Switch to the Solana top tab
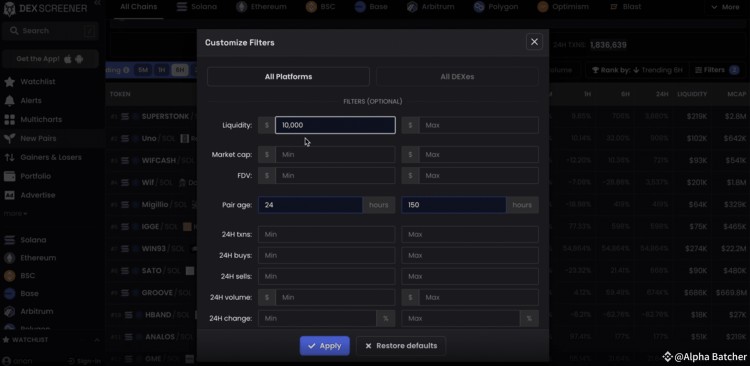The image size is (750, 366). [x=197, y=7]
